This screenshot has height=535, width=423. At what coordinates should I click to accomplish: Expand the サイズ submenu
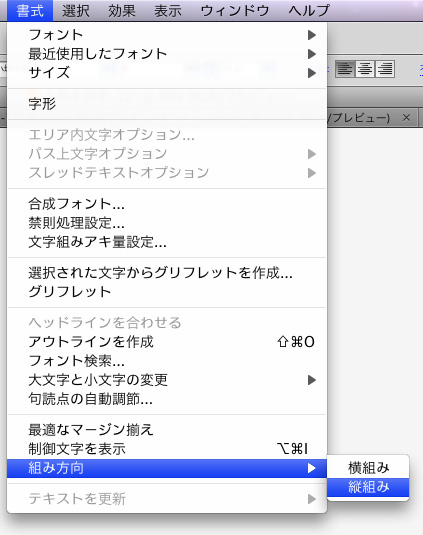point(167,73)
